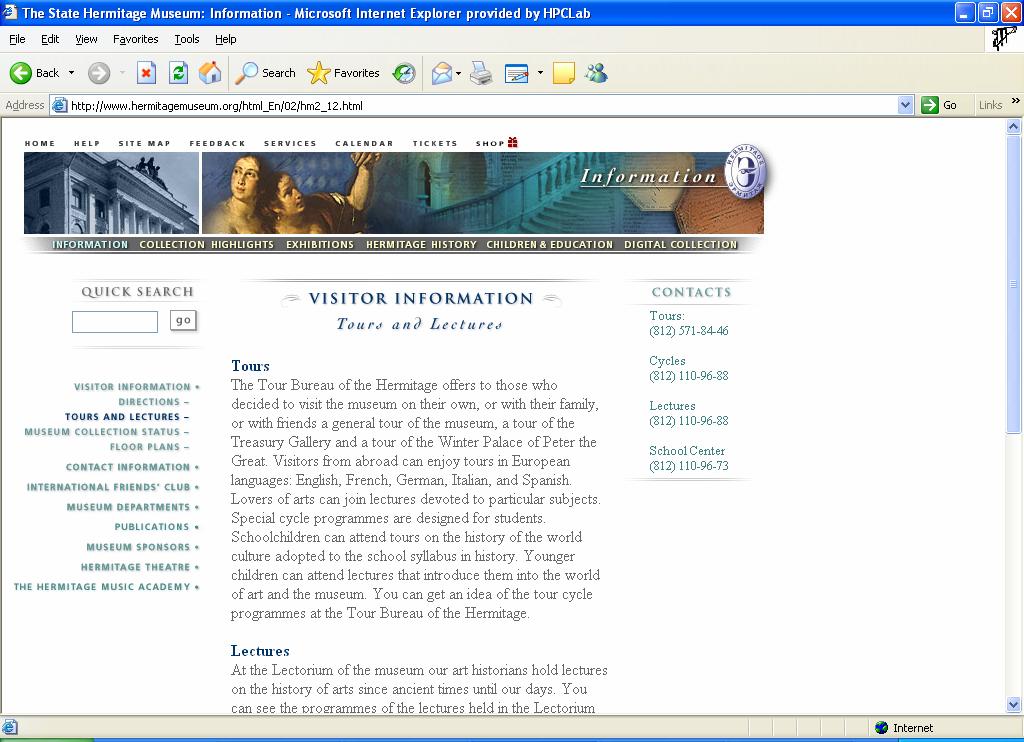The image size is (1024, 742).
Task: Open the Edit button dropdown arrow
Action: (x=540, y=73)
